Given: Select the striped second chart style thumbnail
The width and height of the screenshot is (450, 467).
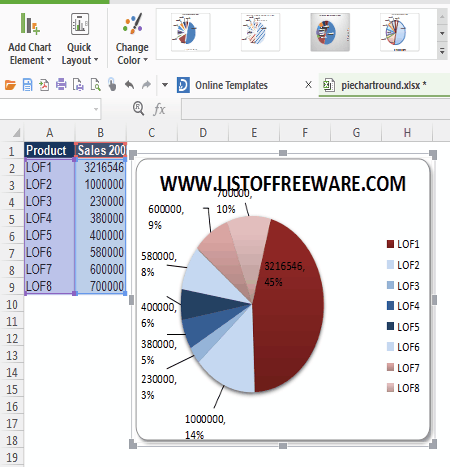Looking at the screenshot, I should click(x=260, y=32).
